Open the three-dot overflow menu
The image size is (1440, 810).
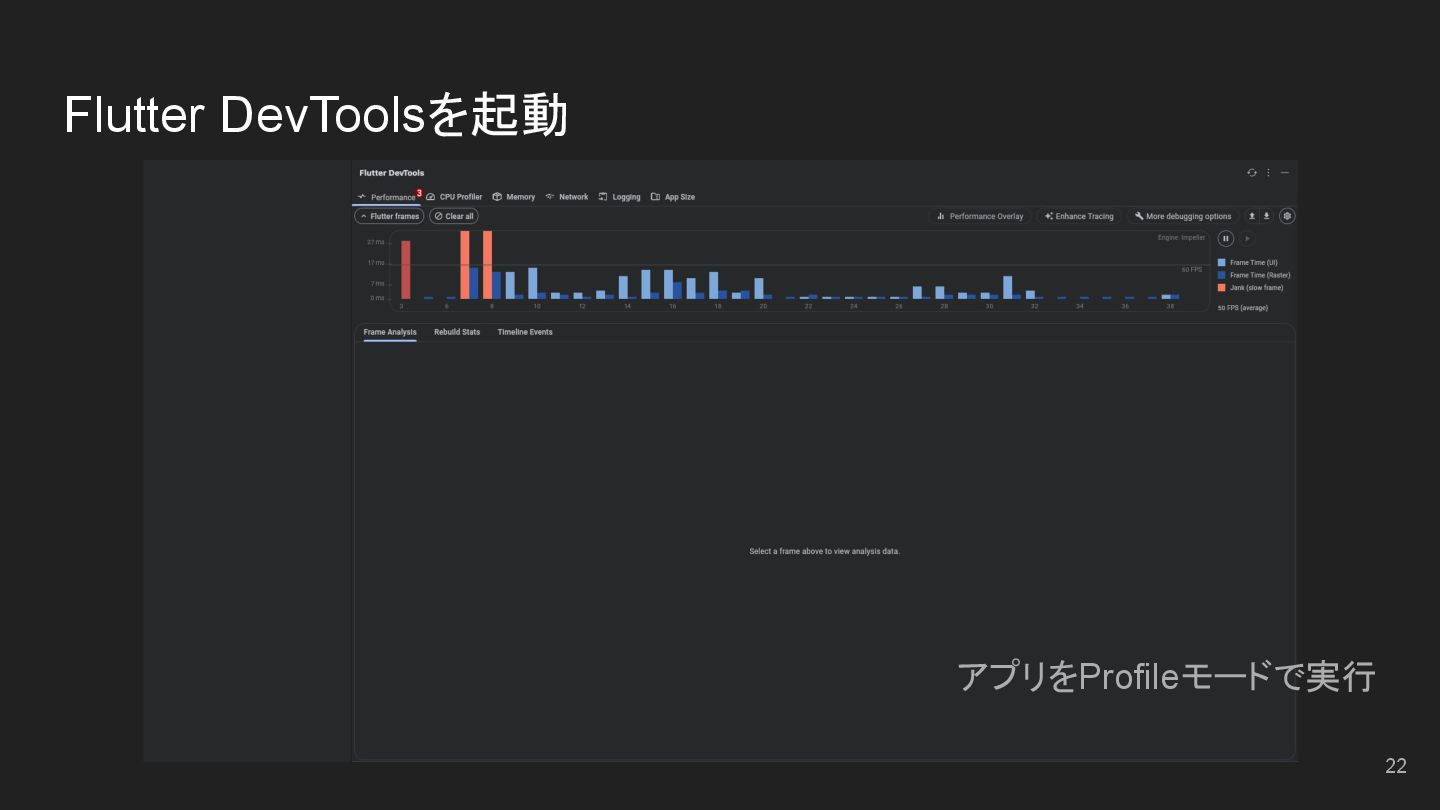click(x=1268, y=173)
